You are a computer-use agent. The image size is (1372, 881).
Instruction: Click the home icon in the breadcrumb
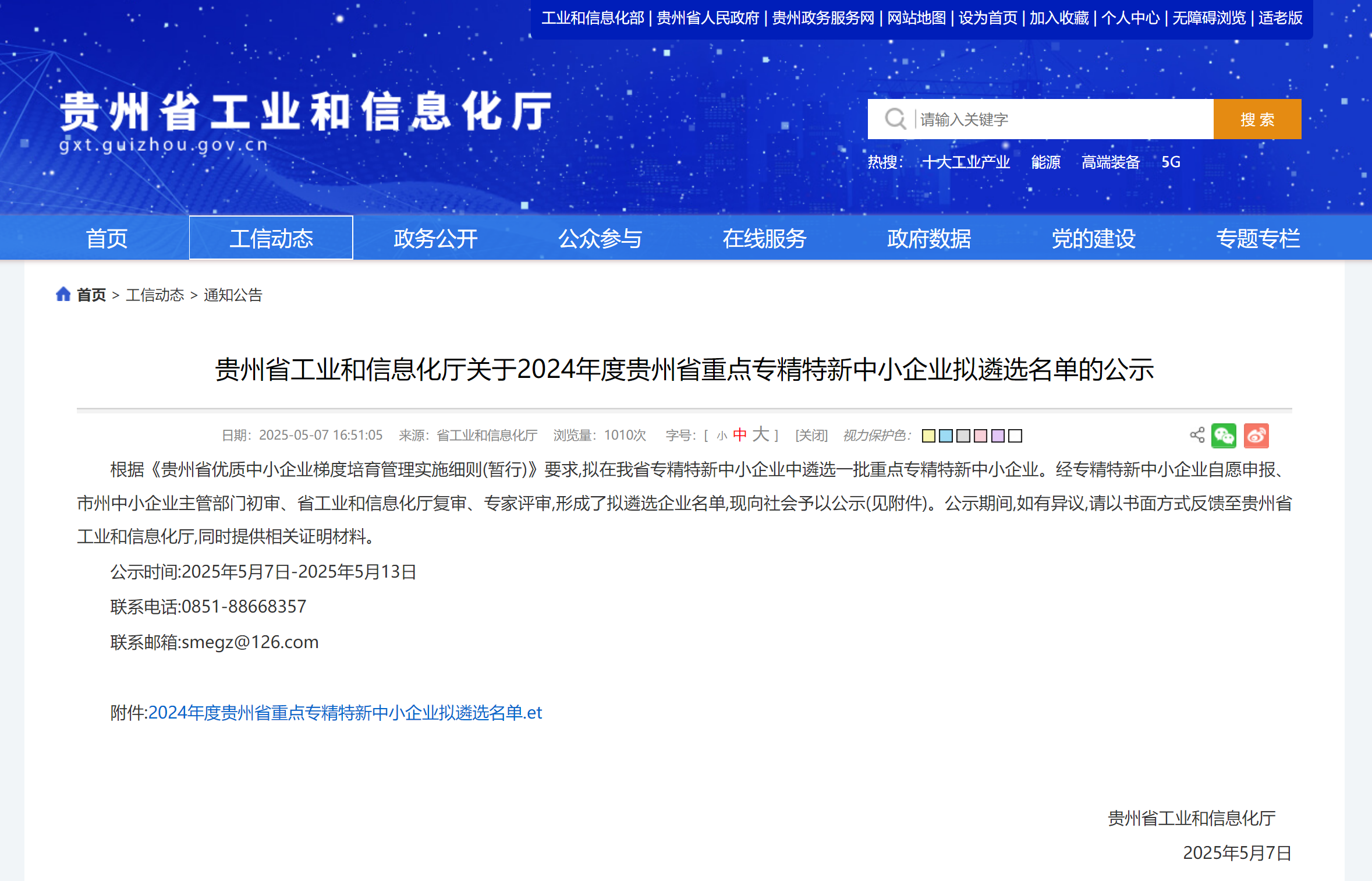65,294
